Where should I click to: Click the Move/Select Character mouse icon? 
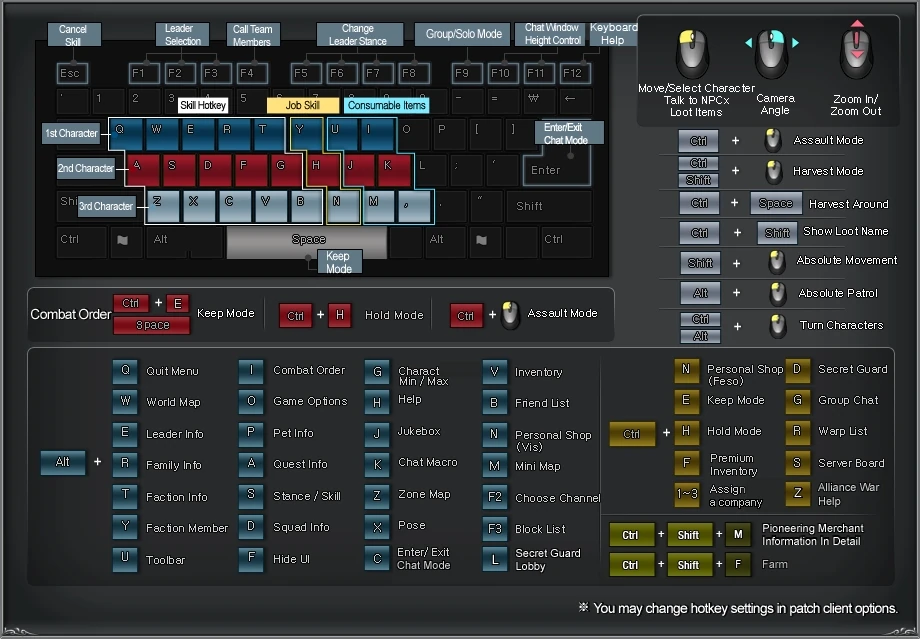(692, 54)
